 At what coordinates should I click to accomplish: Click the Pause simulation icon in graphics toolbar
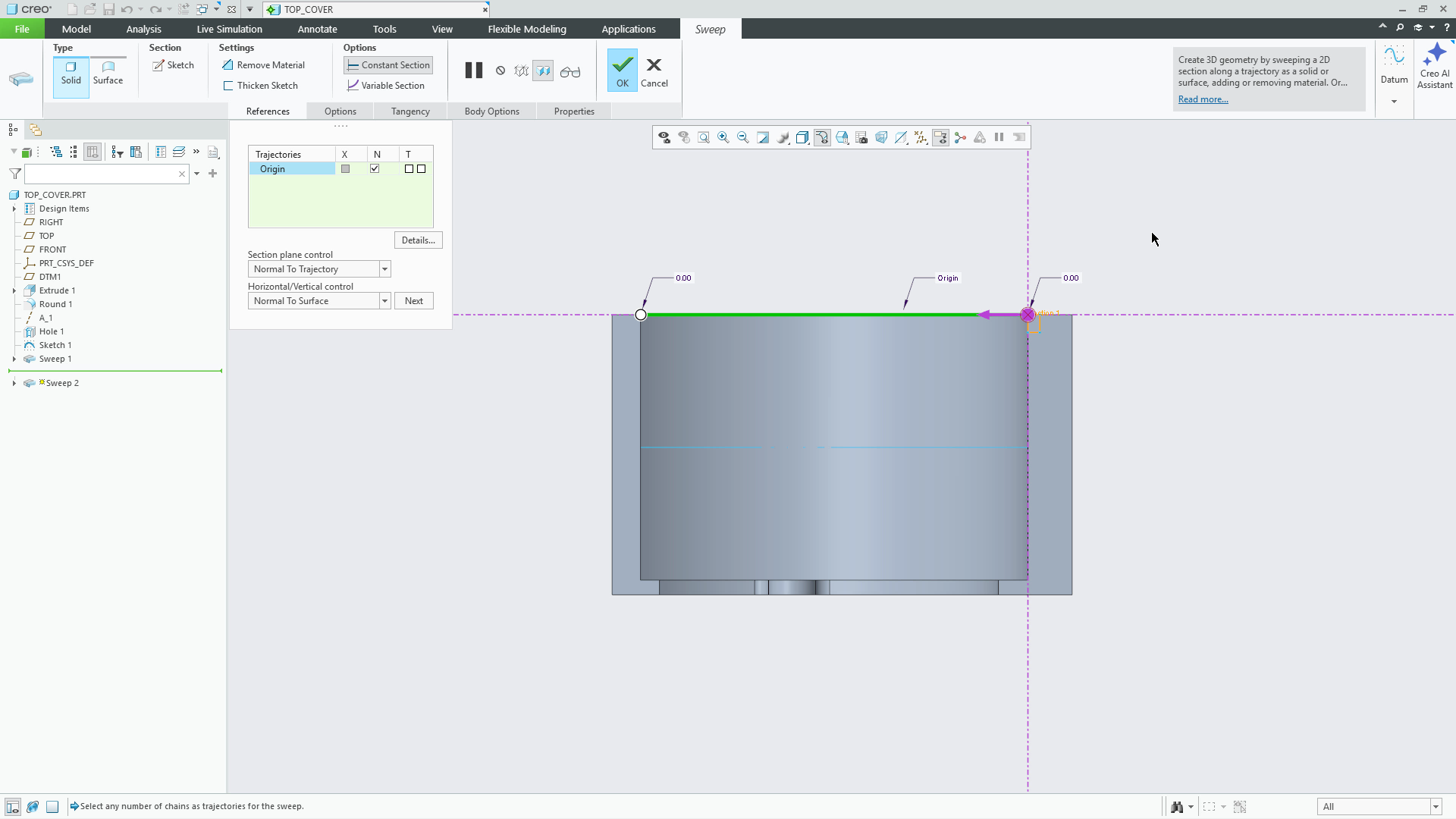pyautogui.click(x=999, y=137)
